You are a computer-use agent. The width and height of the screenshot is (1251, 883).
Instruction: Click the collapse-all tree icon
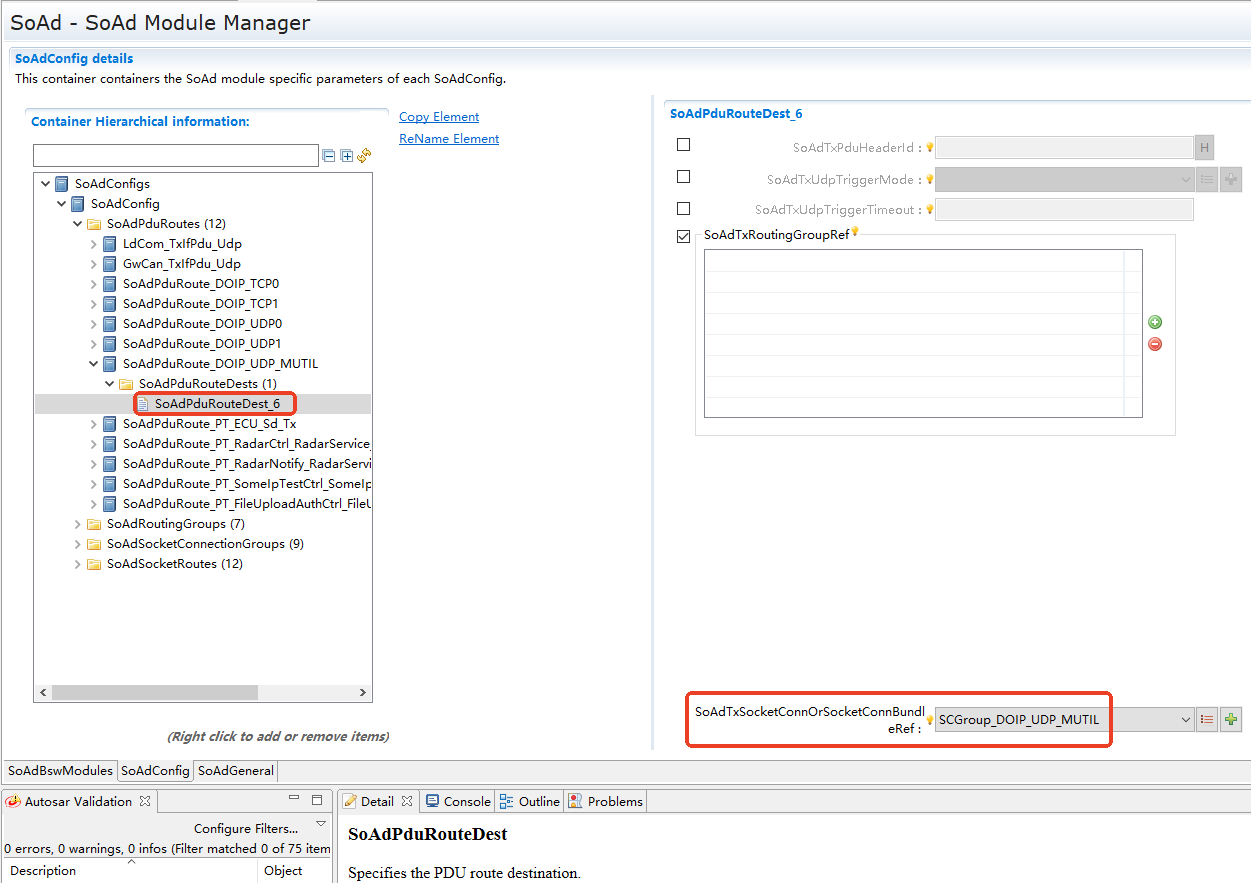tap(329, 156)
